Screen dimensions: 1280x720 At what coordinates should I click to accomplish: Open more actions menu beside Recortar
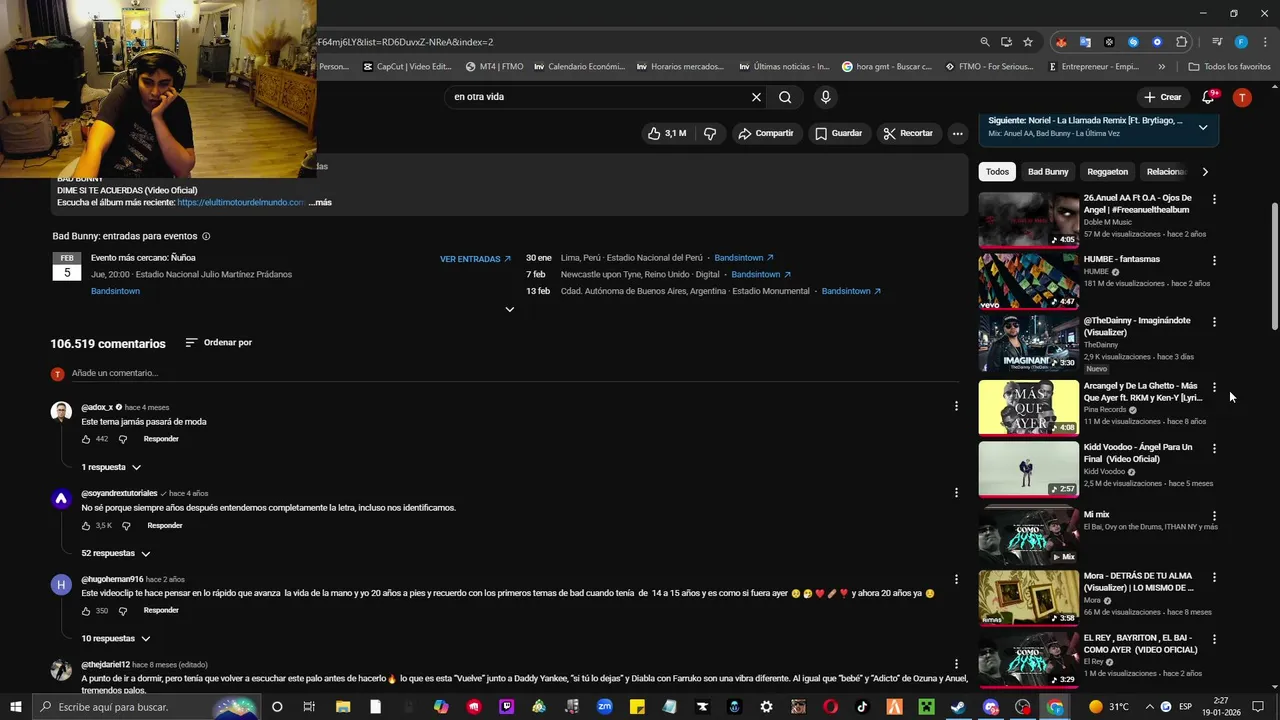pyautogui.click(x=957, y=133)
